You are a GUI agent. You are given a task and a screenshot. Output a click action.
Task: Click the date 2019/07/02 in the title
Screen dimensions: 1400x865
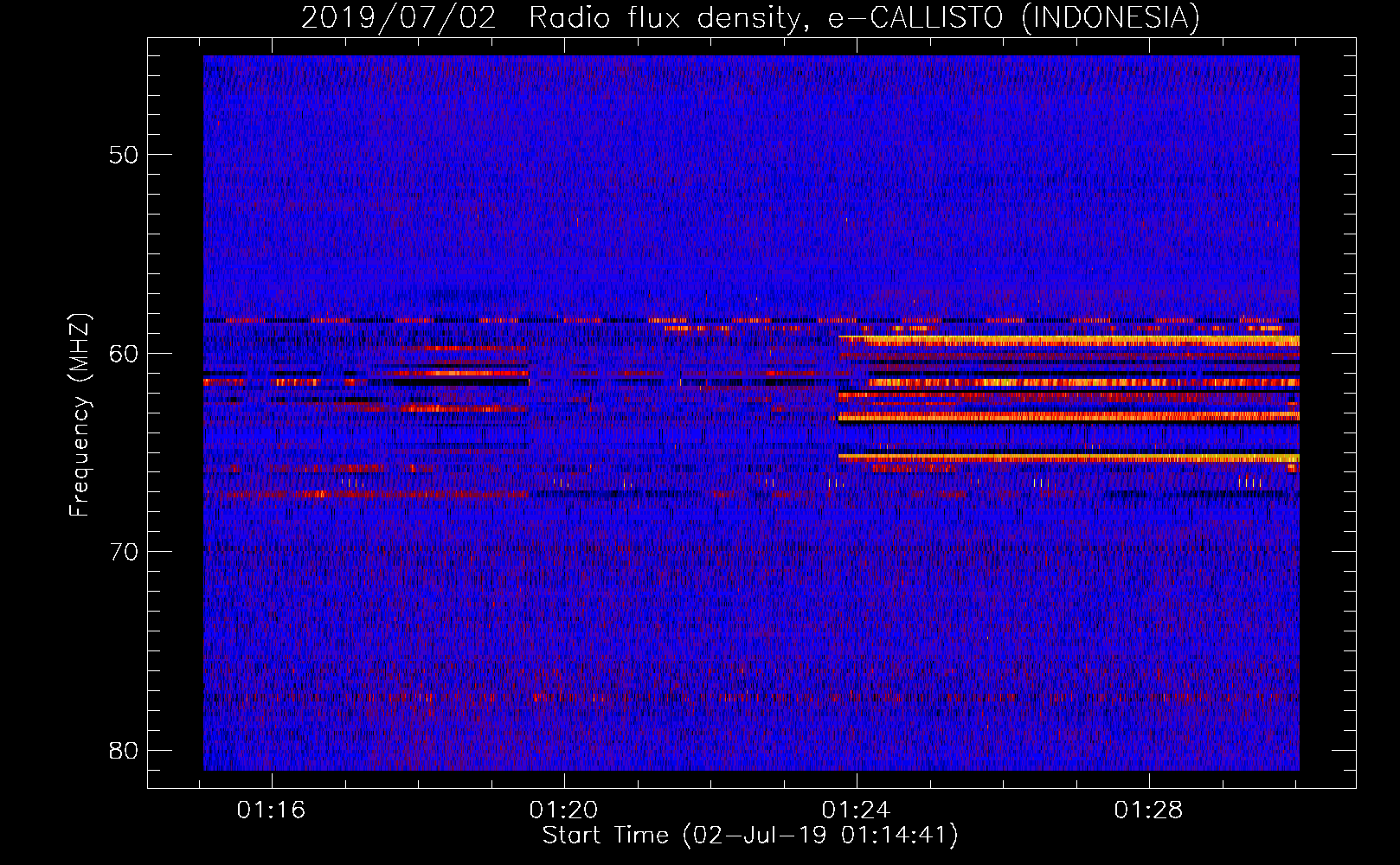399,18
